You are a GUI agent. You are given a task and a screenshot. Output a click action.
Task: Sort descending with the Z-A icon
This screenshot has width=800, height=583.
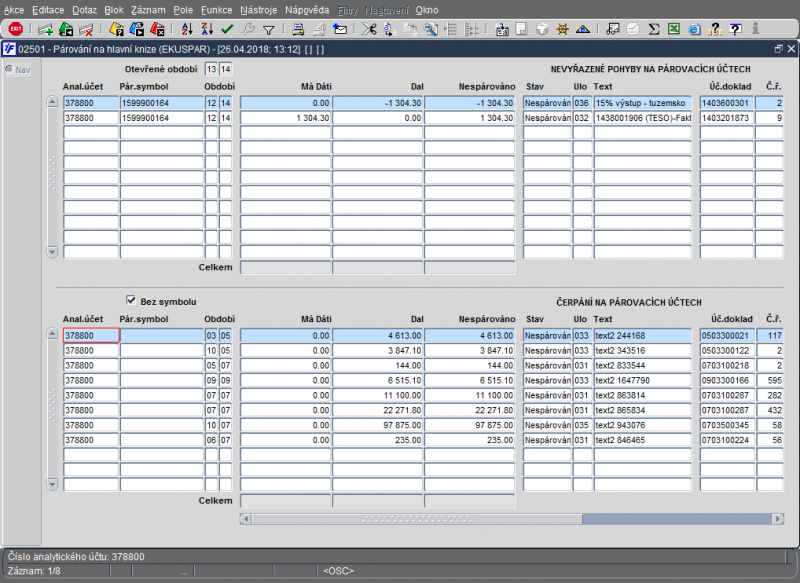pos(206,29)
